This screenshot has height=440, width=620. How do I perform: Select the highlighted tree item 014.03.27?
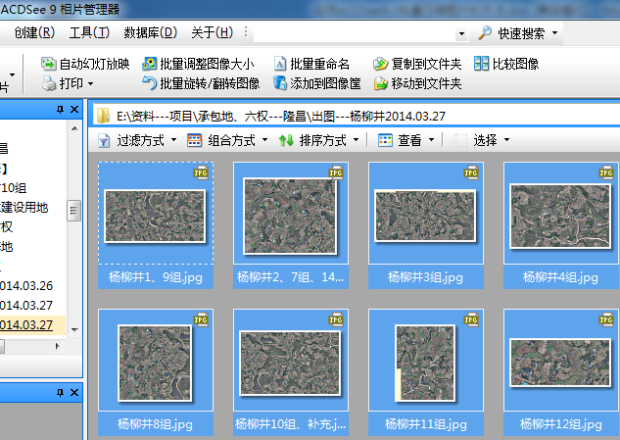coord(26,325)
